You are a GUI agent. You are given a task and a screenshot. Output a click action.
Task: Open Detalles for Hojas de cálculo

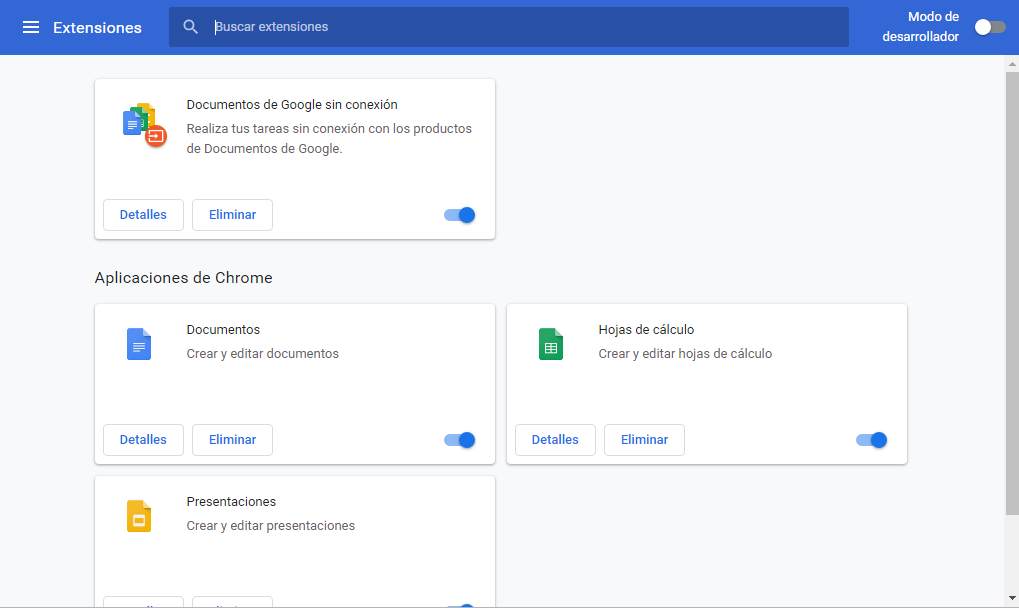pos(555,440)
